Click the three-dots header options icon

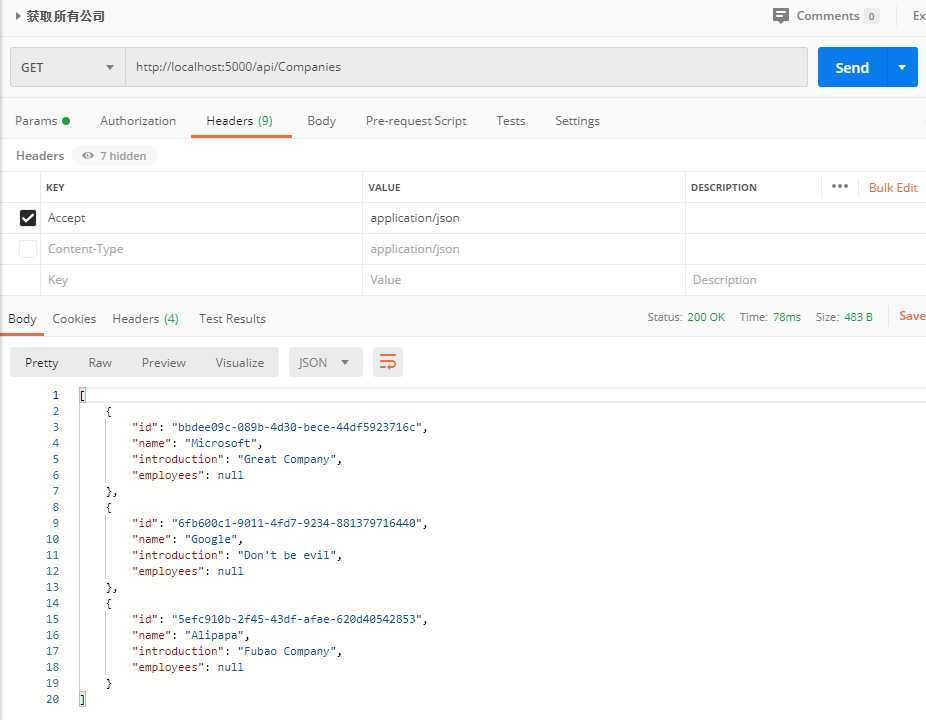pos(839,187)
